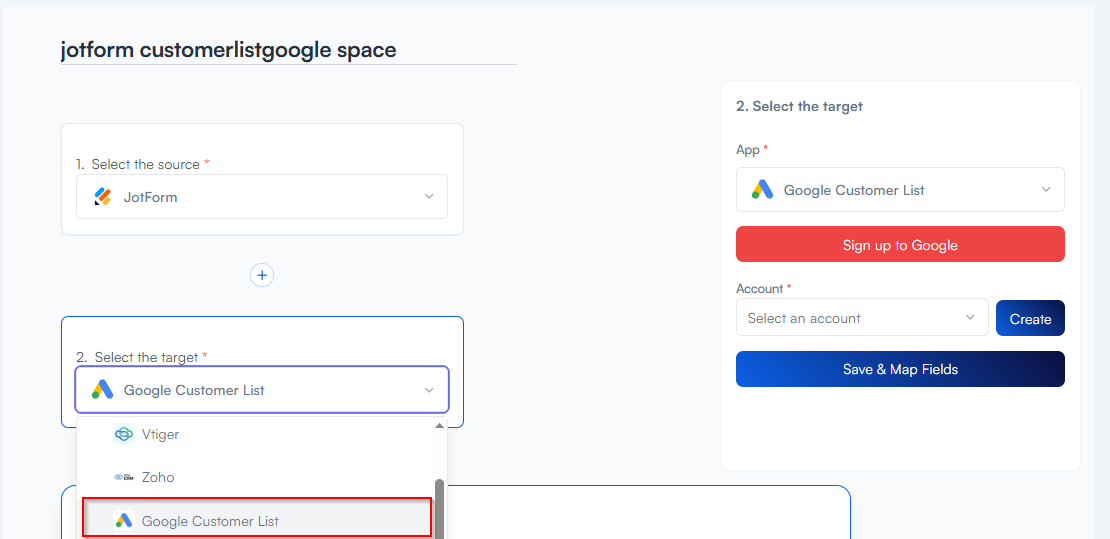The height and width of the screenshot is (539, 1110).
Task: Choose Zoho from the target list
Action: (x=158, y=477)
